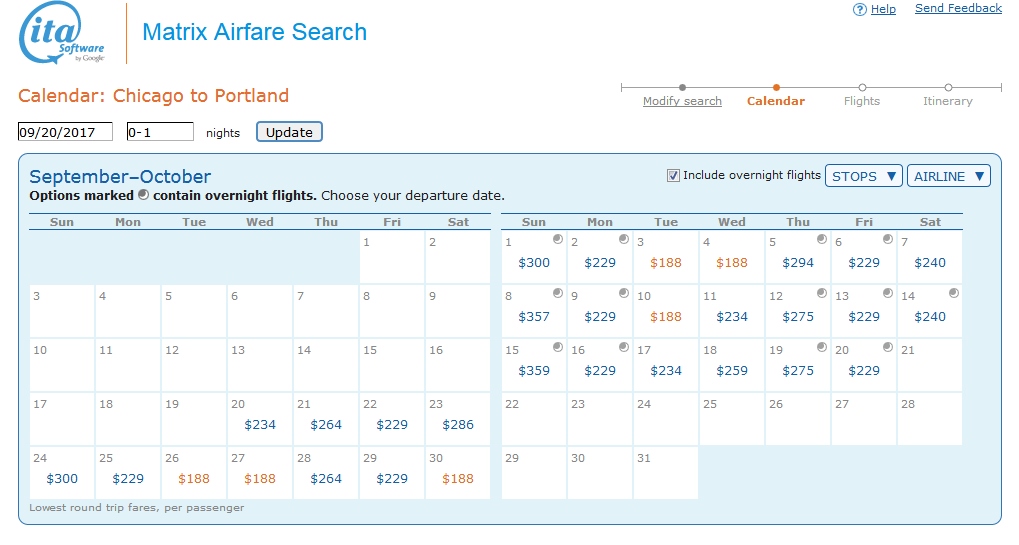Select the Calendar step in progress bar
Screen dimensions: 1019x545
(x=776, y=101)
